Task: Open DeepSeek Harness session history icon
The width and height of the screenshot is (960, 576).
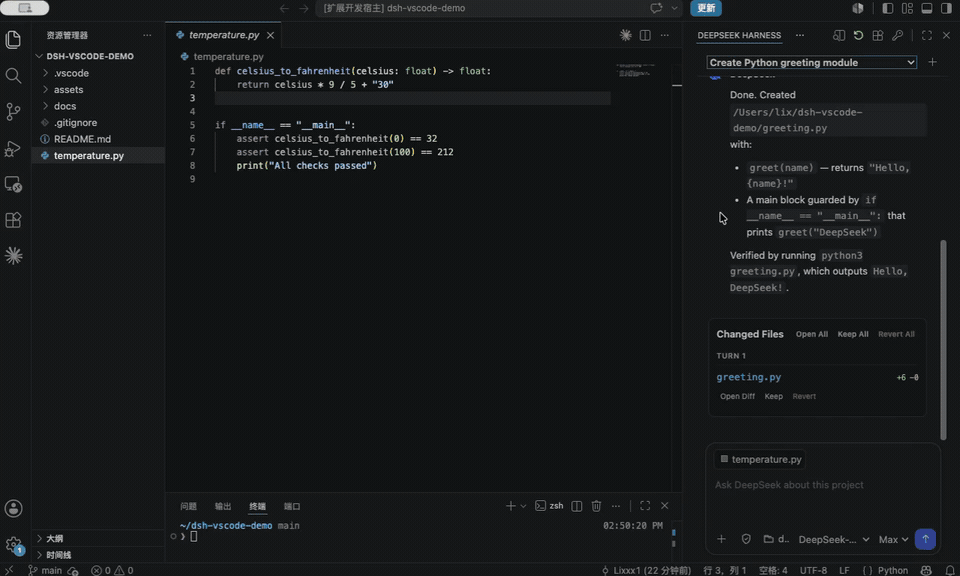Action: [839, 36]
